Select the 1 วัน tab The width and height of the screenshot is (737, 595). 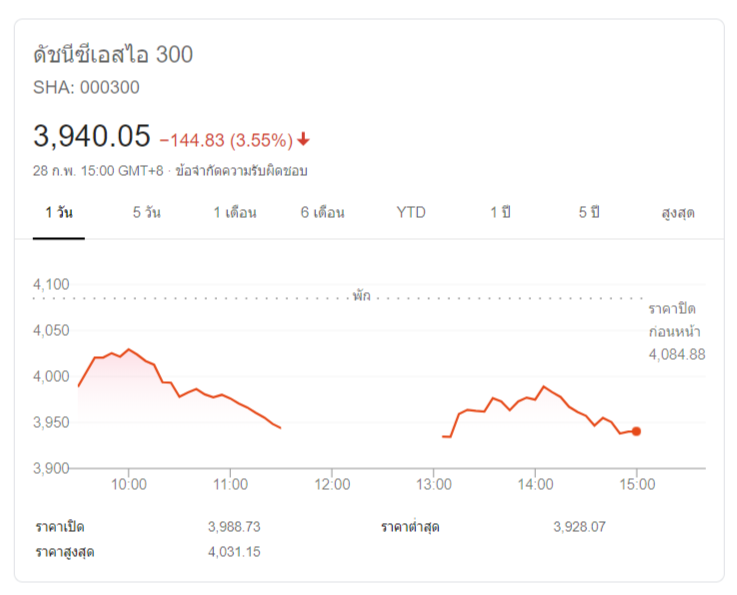click(x=59, y=213)
